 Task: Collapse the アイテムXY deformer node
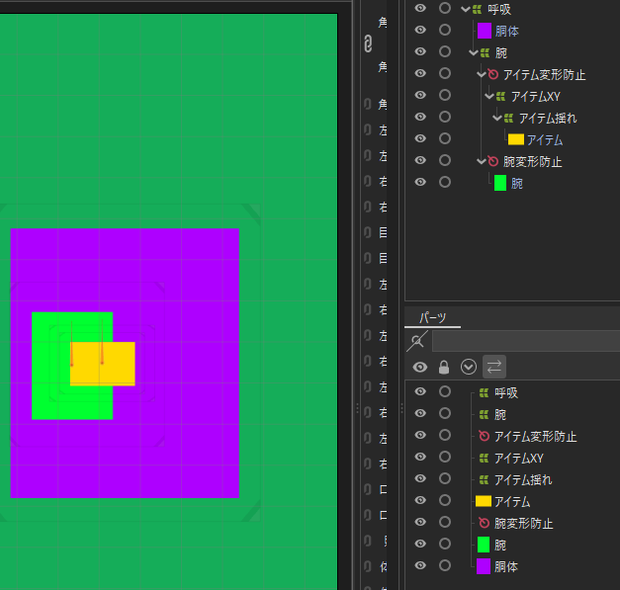489,96
